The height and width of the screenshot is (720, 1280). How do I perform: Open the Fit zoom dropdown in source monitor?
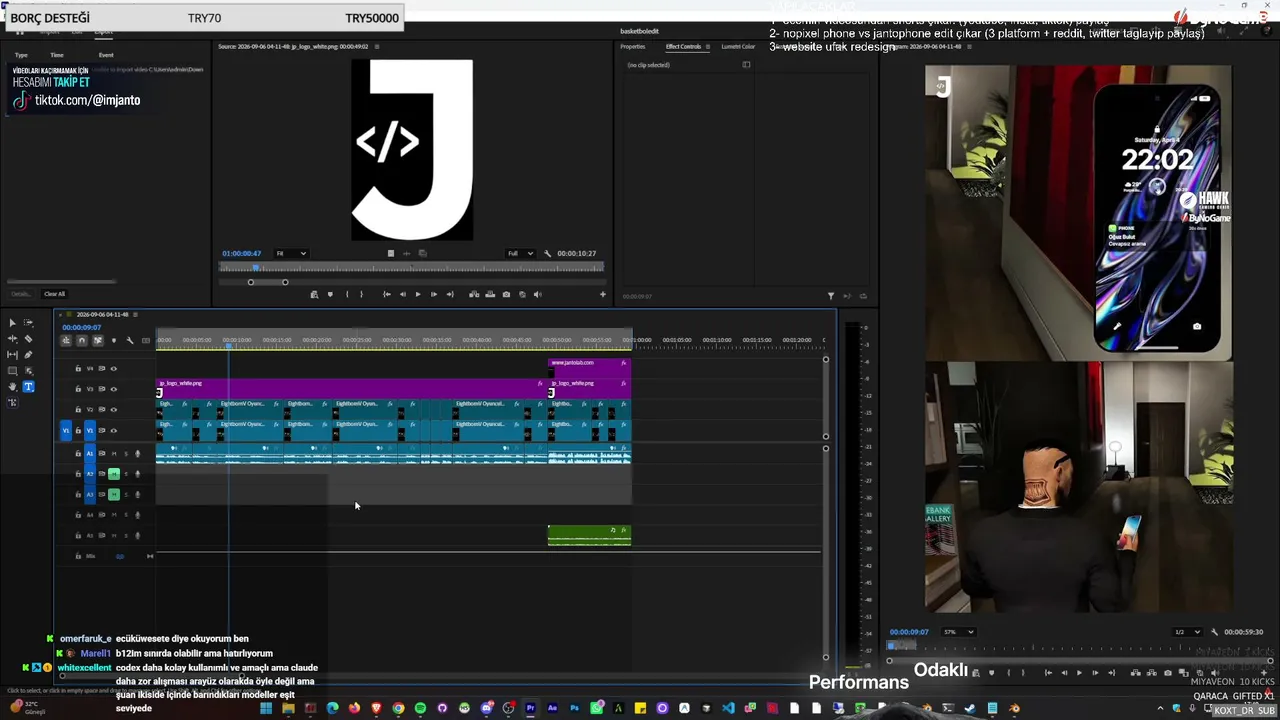click(x=291, y=254)
